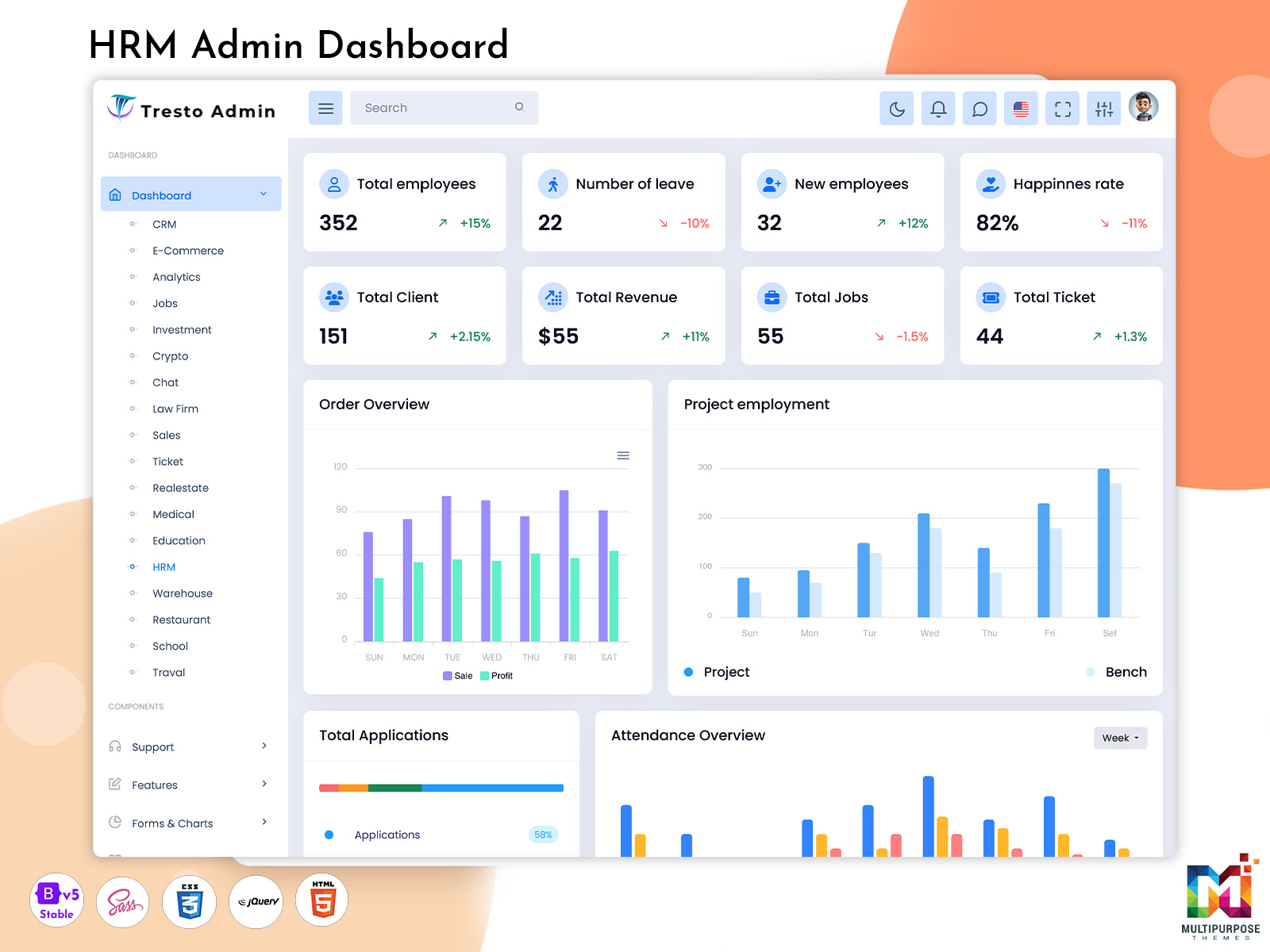Viewport: 1270px width, 952px height.
Task: Select Medical in the sidebar
Action: 173,514
